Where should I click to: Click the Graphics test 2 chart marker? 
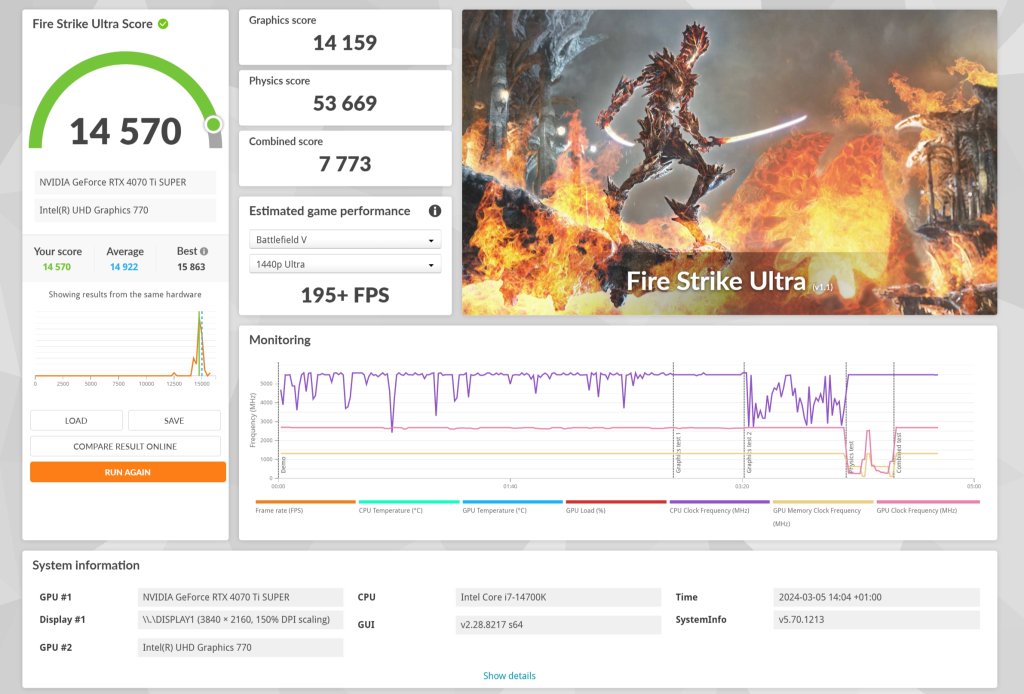pyautogui.click(x=749, y=452)
